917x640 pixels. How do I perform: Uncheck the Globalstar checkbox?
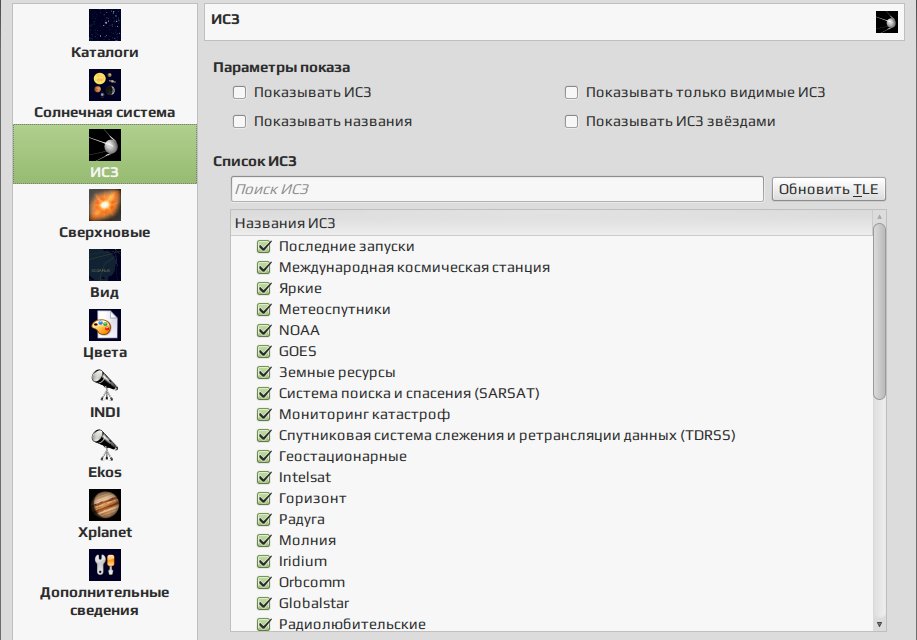(264, 603)
